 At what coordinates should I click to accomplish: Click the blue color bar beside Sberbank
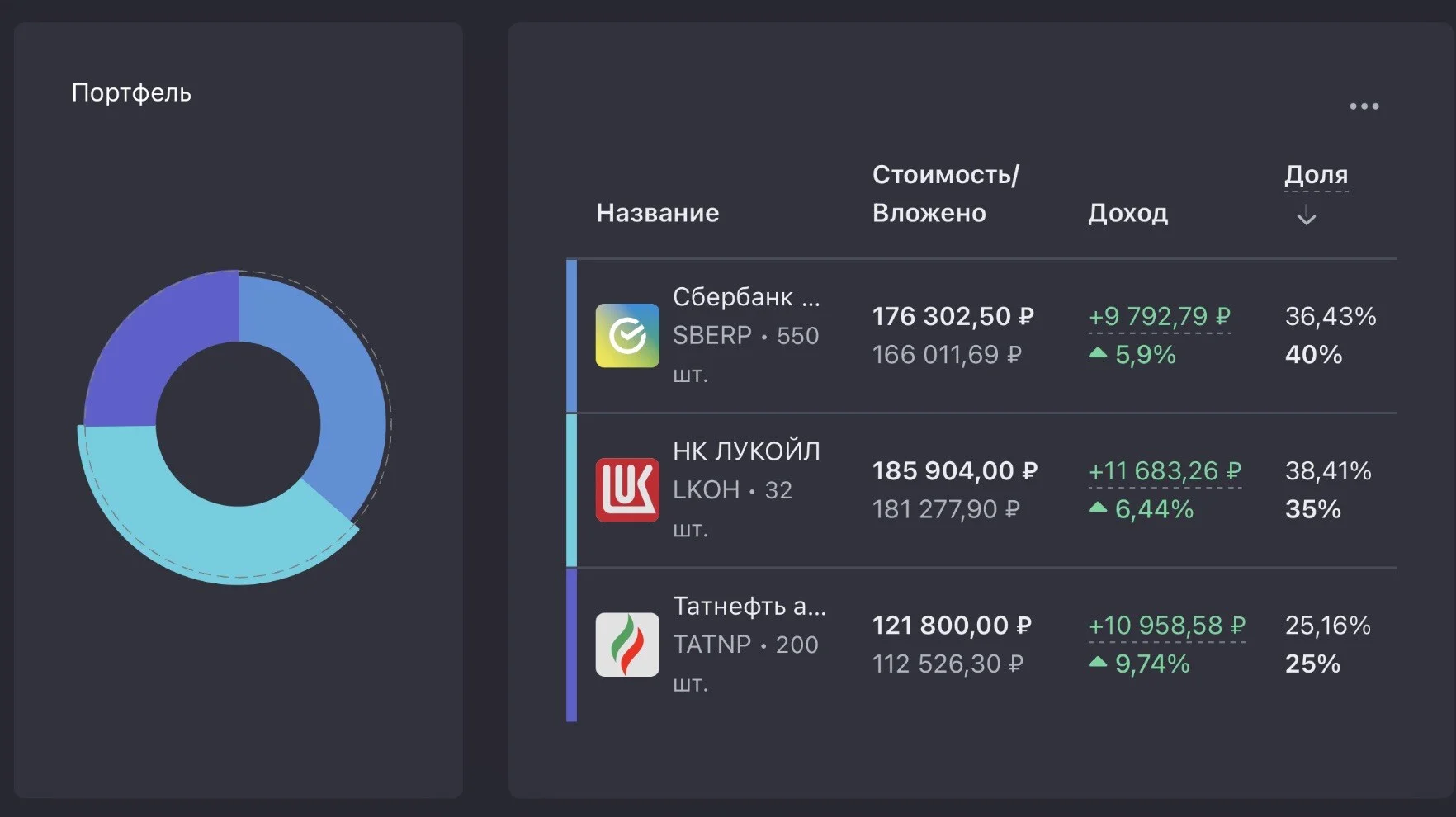[571, 336]
